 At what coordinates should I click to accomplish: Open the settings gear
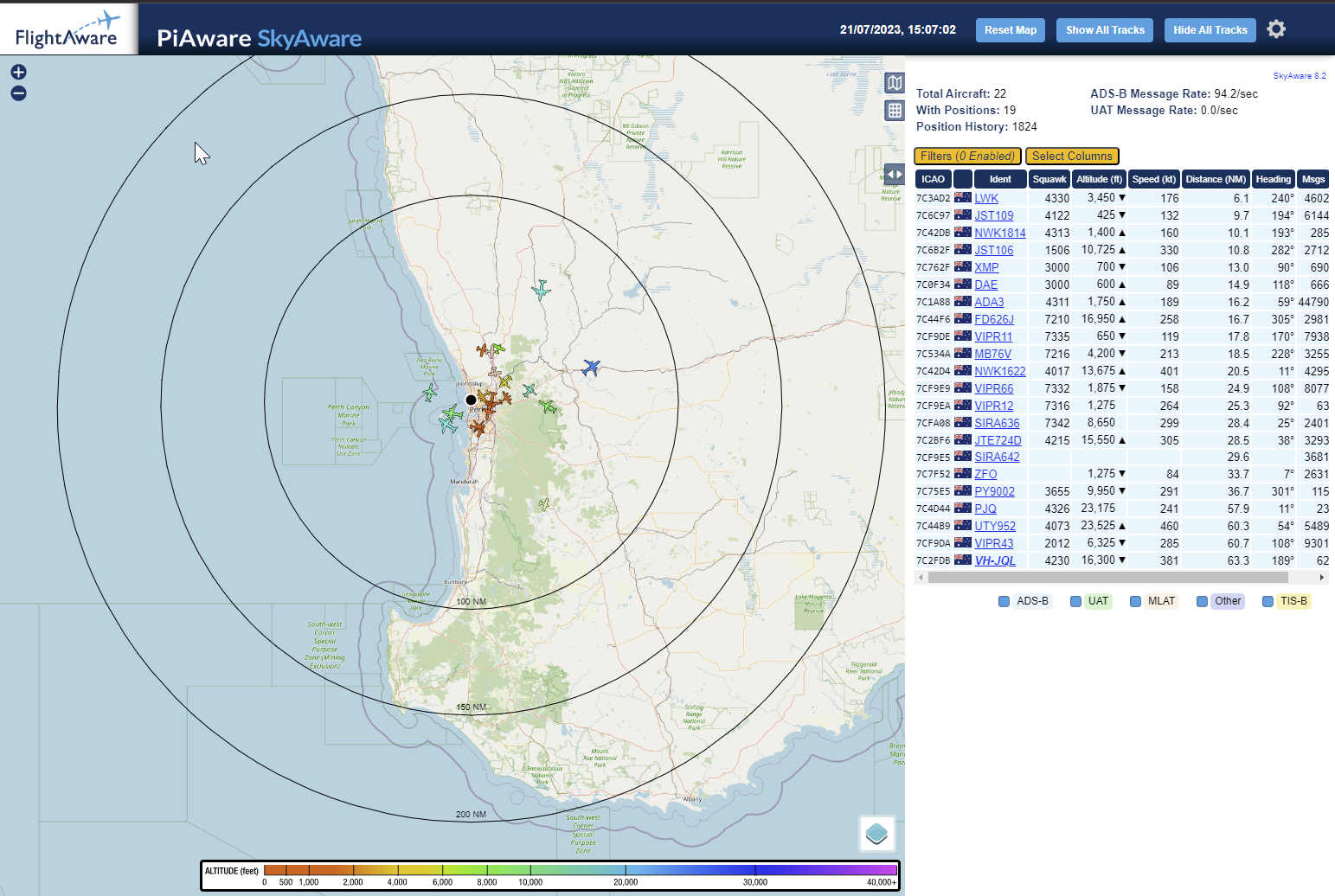click(x=1276, y=29)
